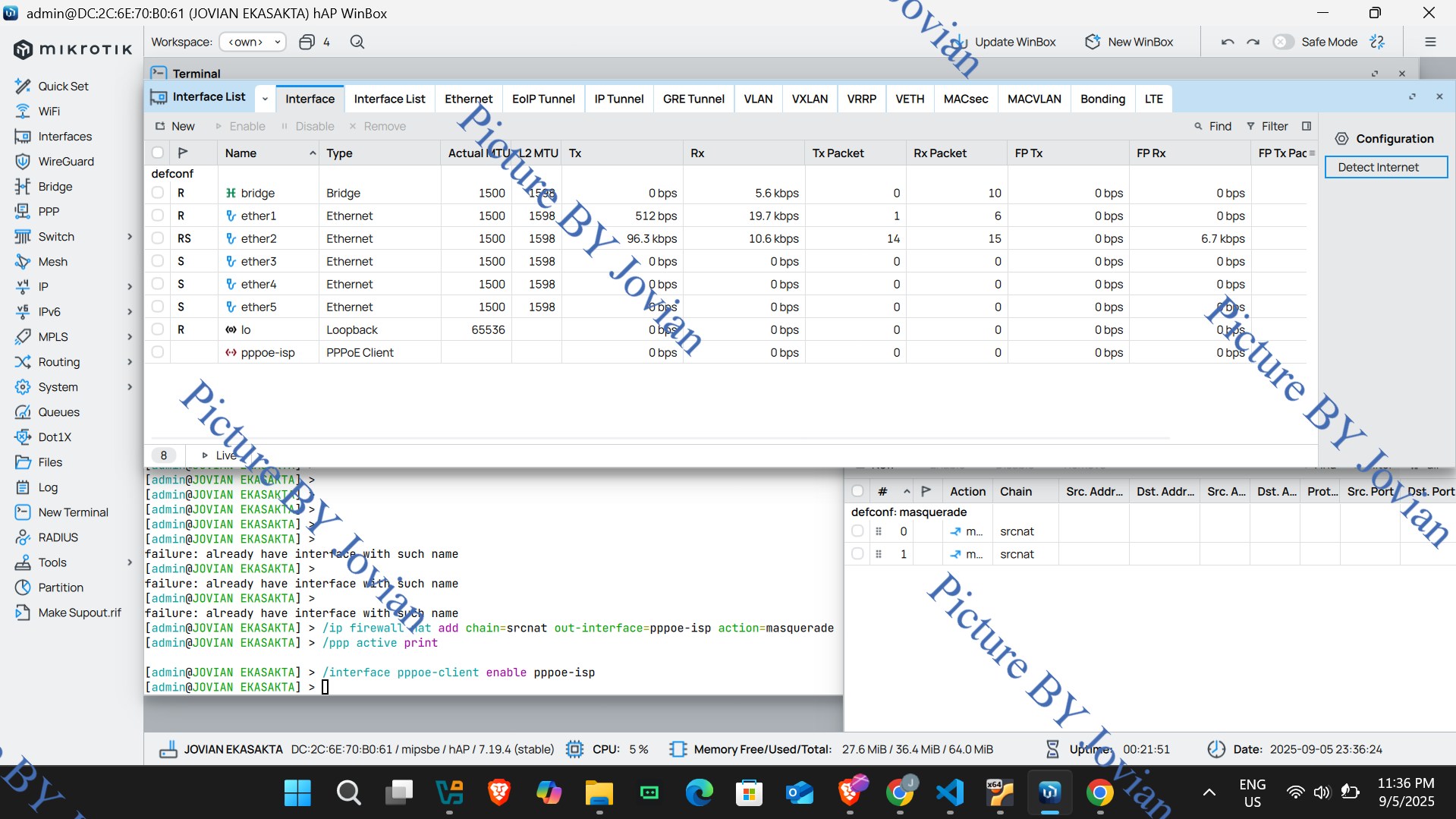This screenshot has width=1456, height=819.
Task: Open RADIUS in sidebar
Action: pos(58,537)
